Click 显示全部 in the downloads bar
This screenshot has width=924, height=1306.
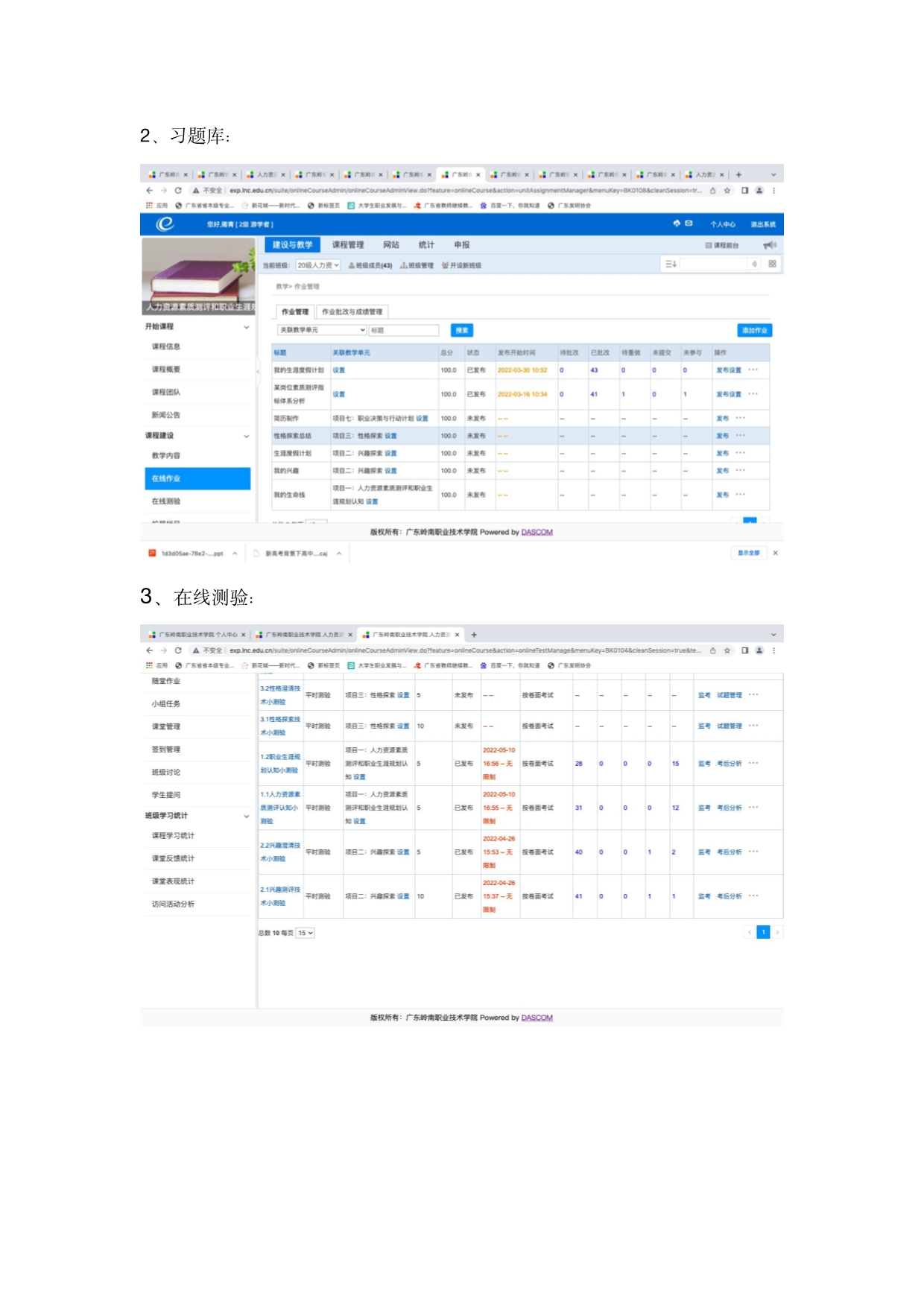[x=749, y=553]
